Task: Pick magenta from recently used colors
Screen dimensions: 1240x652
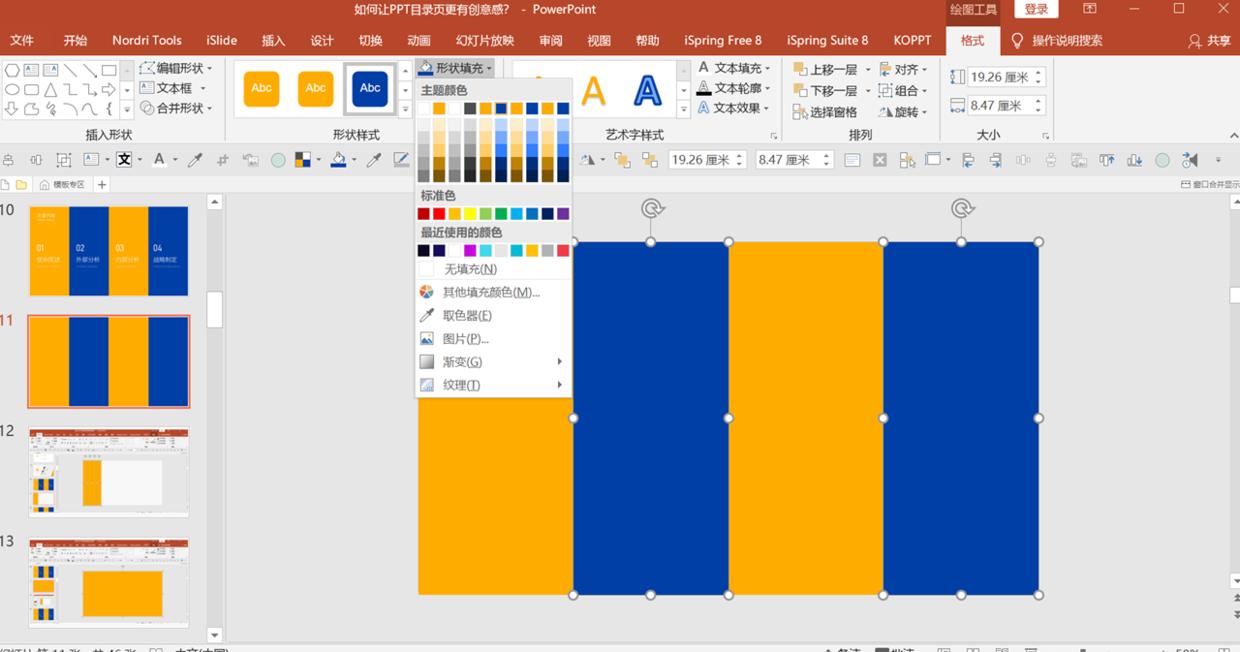Action: pyautogui.click(x=470, y=251)
